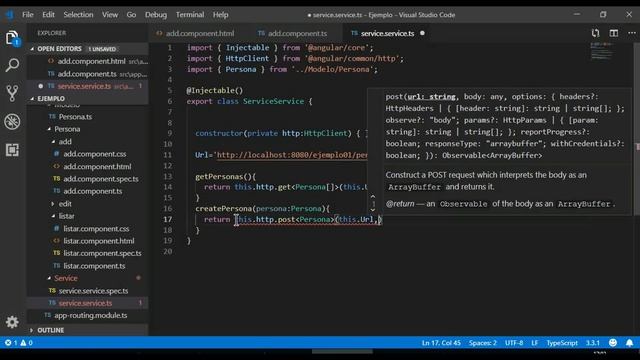Open the Debug view in activity bar
640x360 pixels.
(x=12, y=122)
